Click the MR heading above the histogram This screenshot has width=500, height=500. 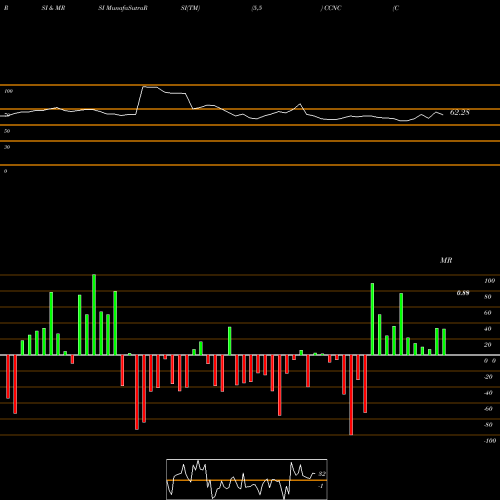(446, 260)
